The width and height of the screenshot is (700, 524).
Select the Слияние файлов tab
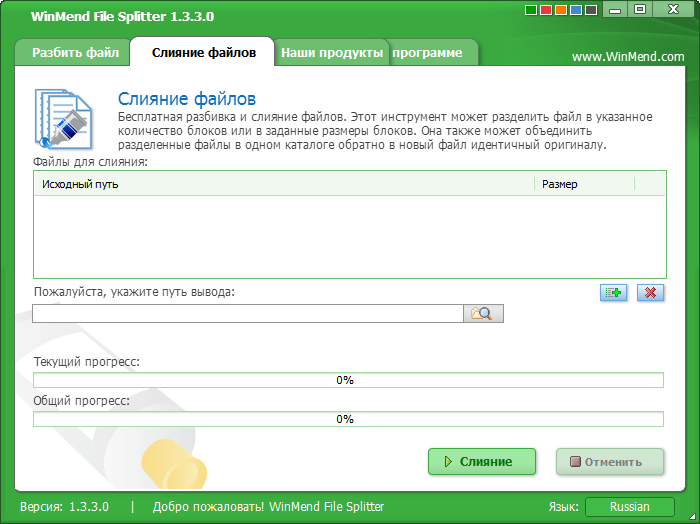click(203, 53)
